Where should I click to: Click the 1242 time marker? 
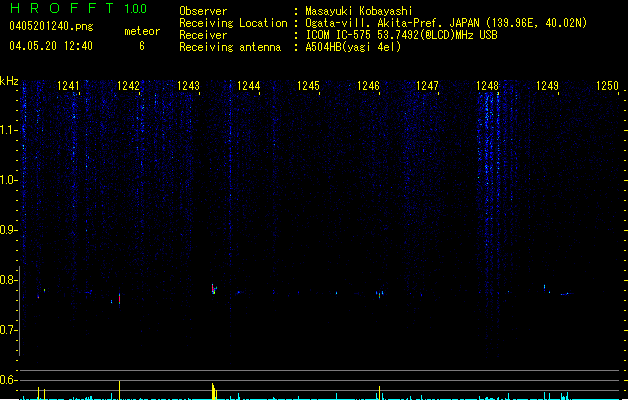tap(128, 85)
